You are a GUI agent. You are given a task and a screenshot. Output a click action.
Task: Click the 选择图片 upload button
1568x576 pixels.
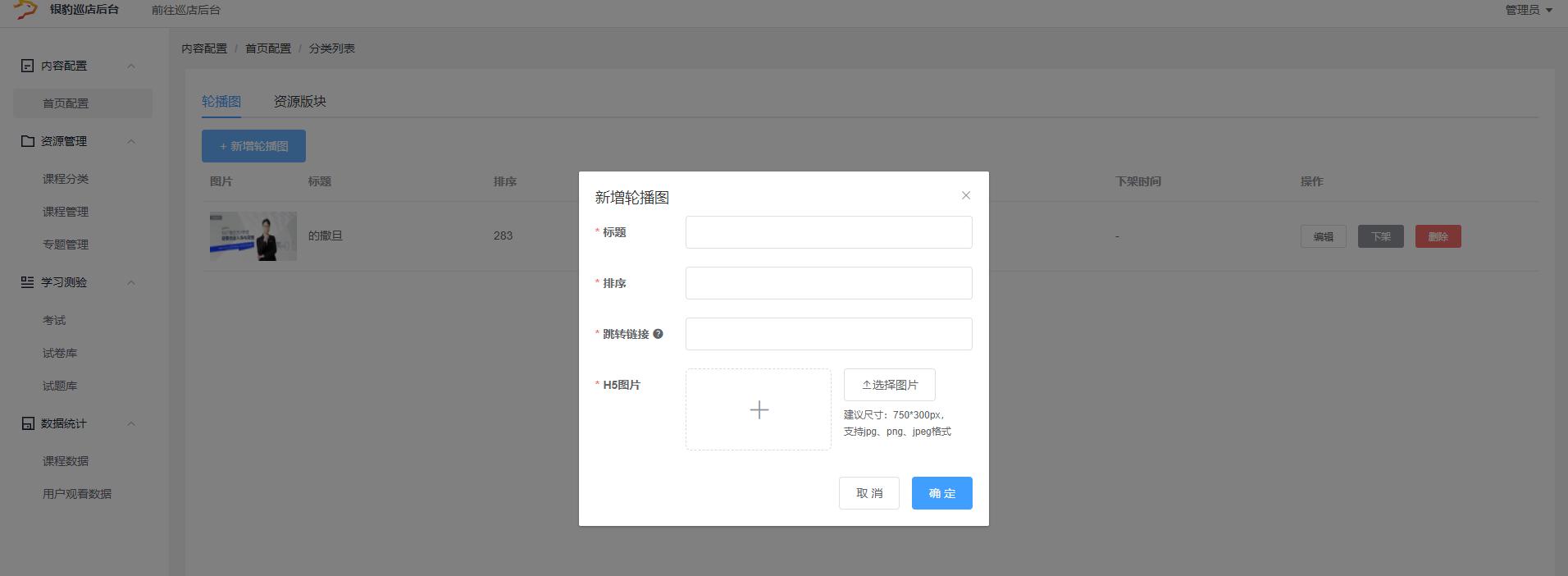point(889,385)
